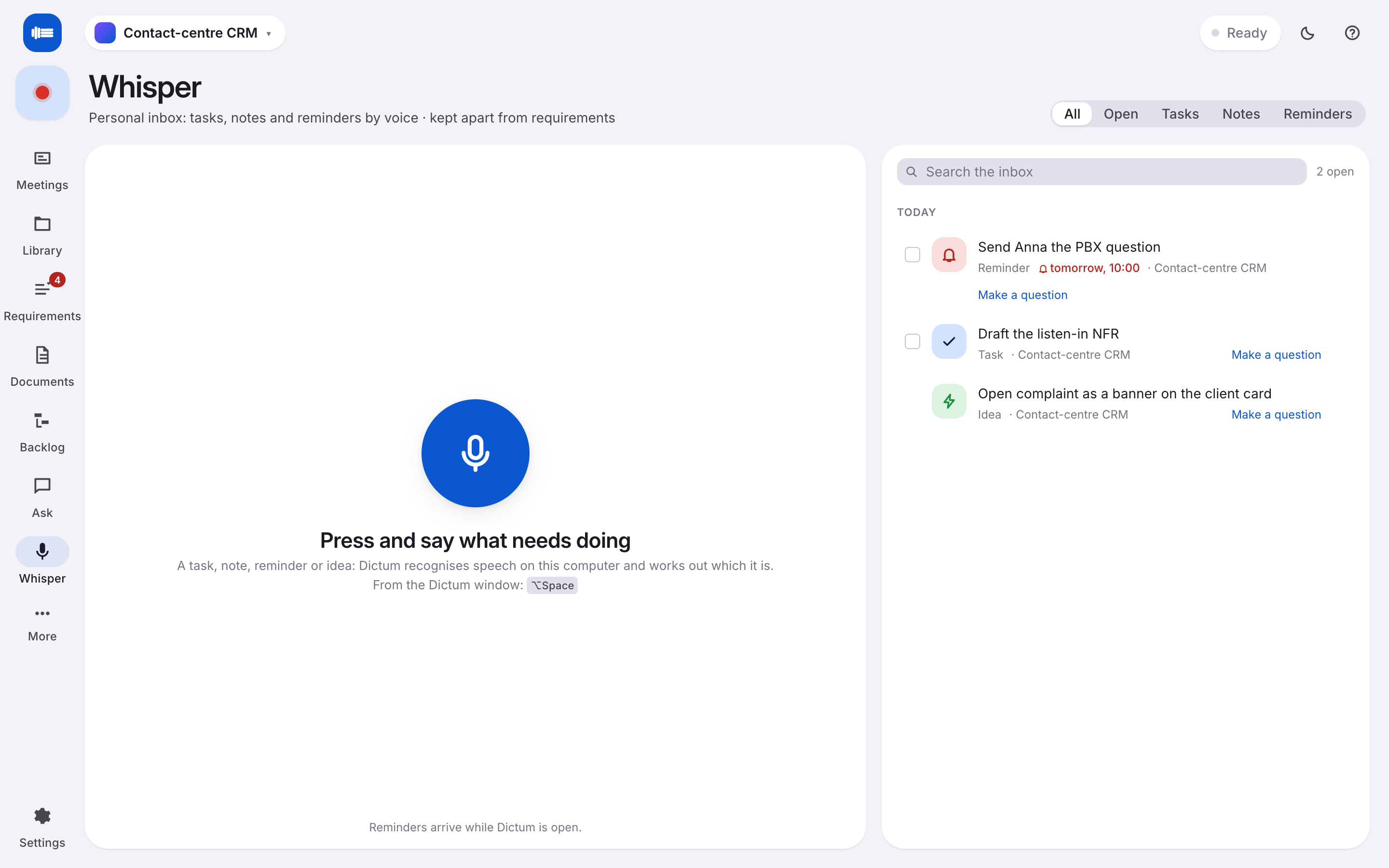The image size is (1389, 868).
Task: Open the Library section
Action: 42,236
